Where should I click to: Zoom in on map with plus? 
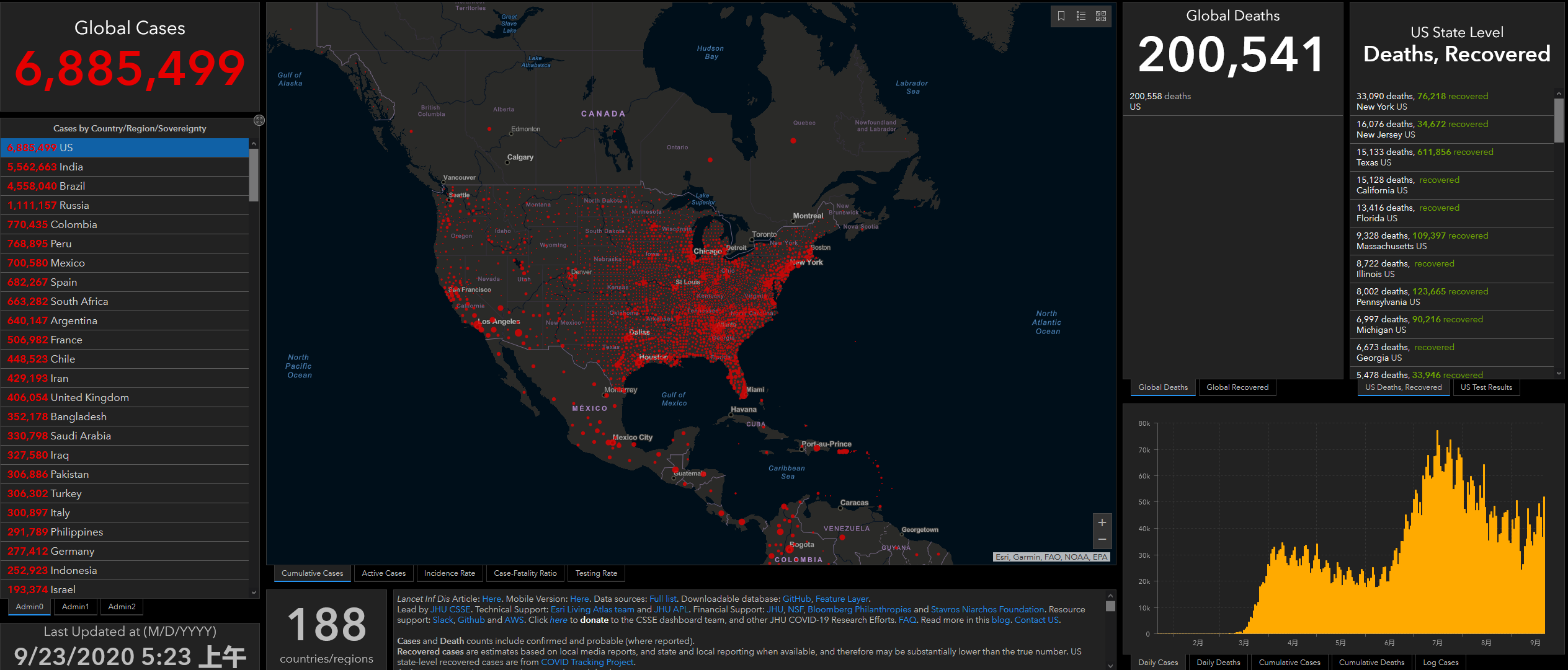pos(1102,522)
